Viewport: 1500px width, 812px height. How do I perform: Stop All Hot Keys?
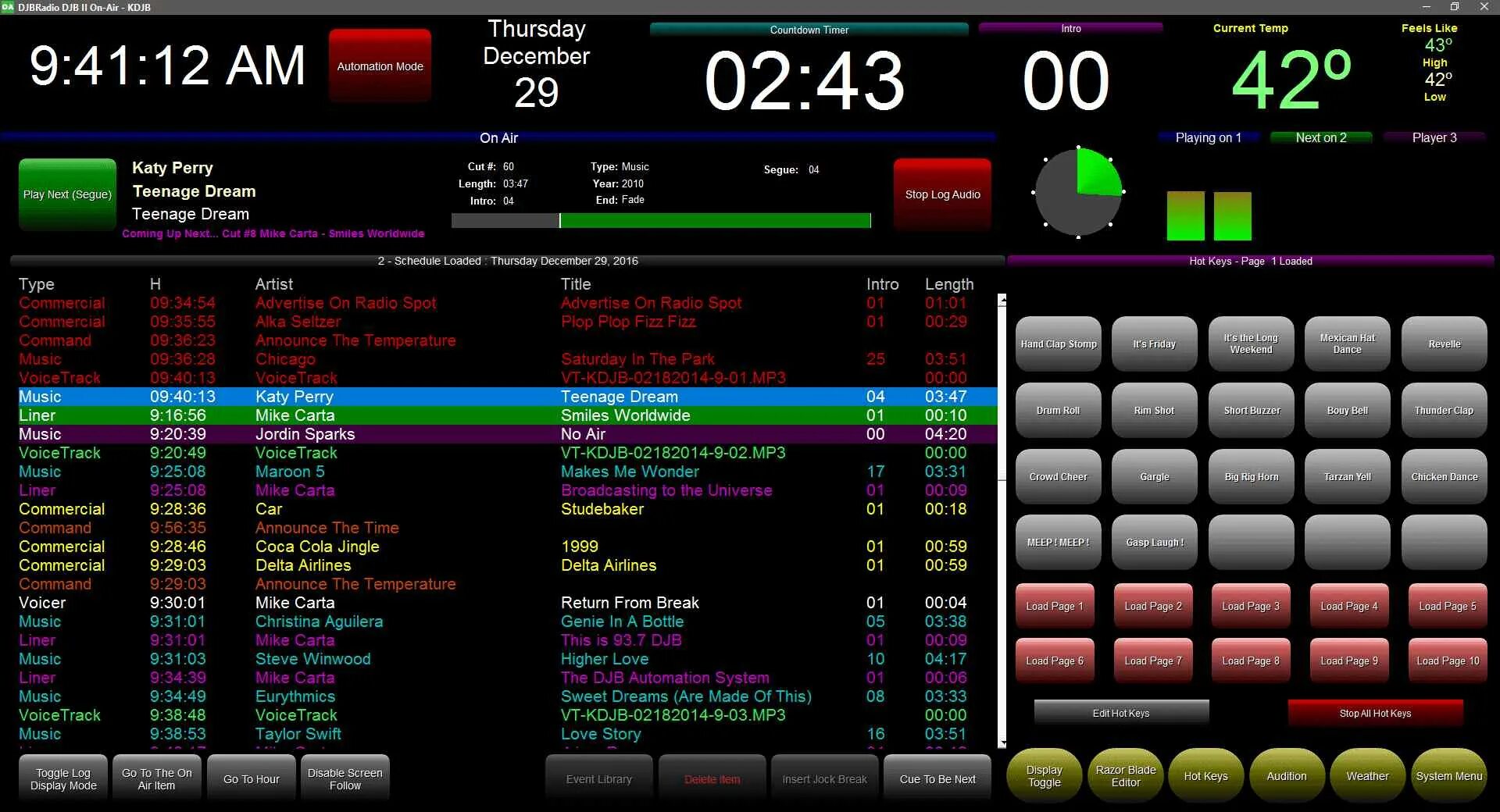point(1375,712)
